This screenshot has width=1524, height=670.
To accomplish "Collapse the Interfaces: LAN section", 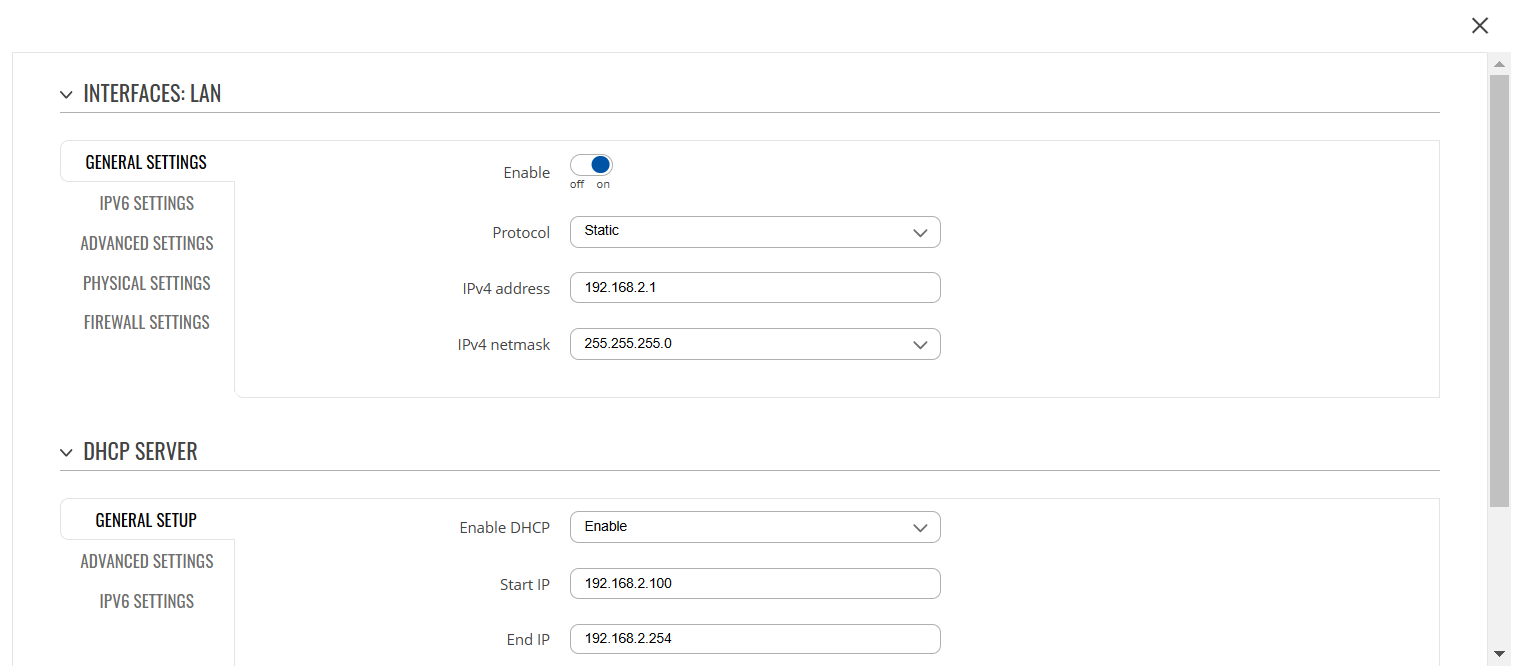I will point(67,95).
